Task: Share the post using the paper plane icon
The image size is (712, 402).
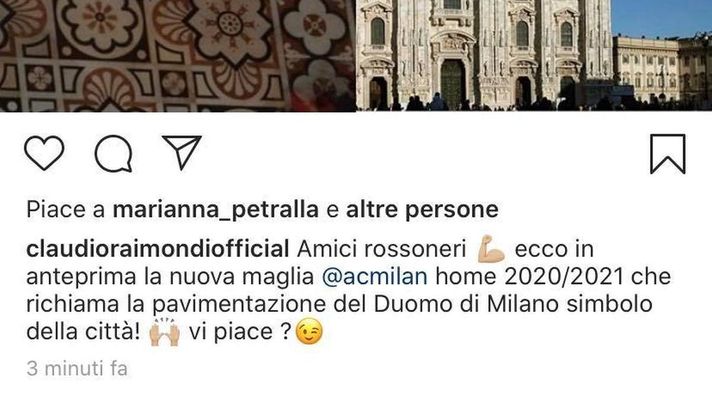Action: (182, 152)
